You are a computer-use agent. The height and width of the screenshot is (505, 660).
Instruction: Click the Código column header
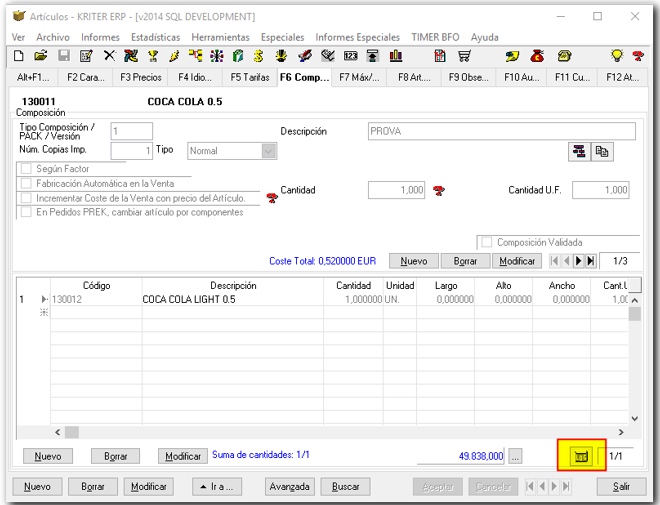click(96, 286)
